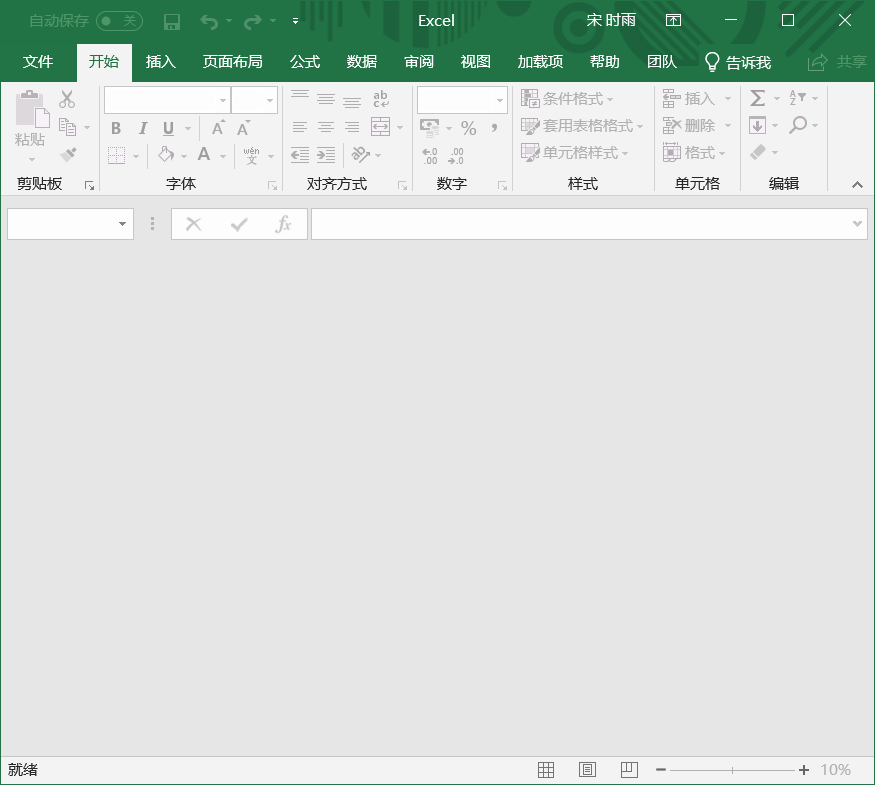Click the Increase Font Size icon
The width and height of the screenshot is (875, 785).
pos(218,128)
